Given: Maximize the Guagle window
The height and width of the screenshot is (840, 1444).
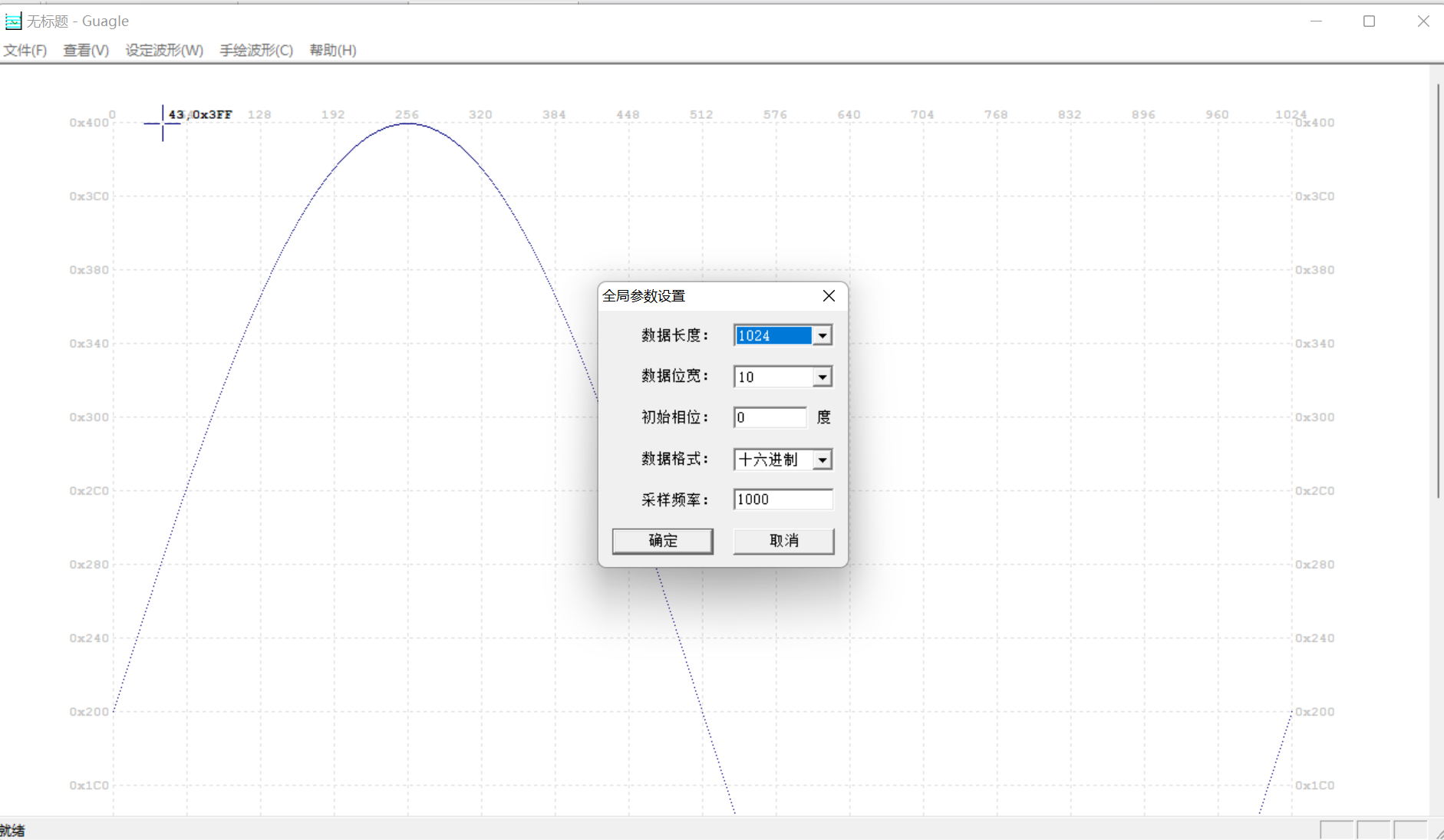Looking at the screenshot, I should [x=1369, y=21].
